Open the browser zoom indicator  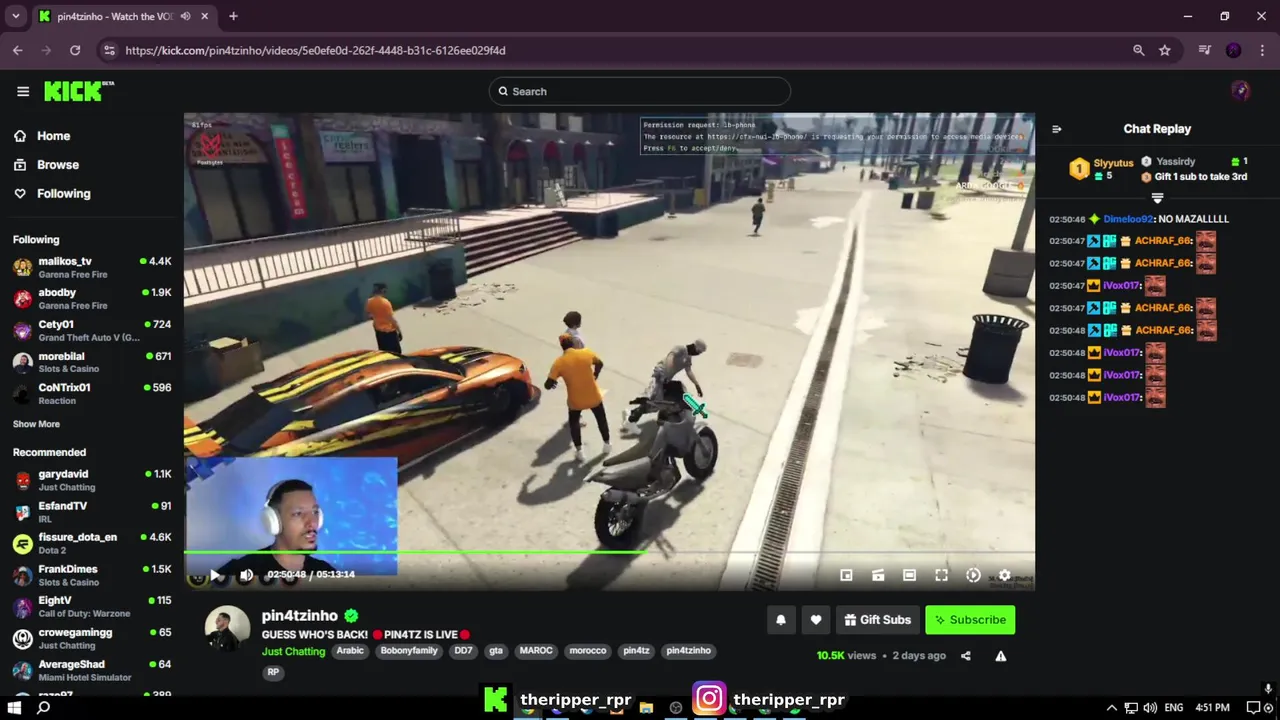pos(1138,50)
